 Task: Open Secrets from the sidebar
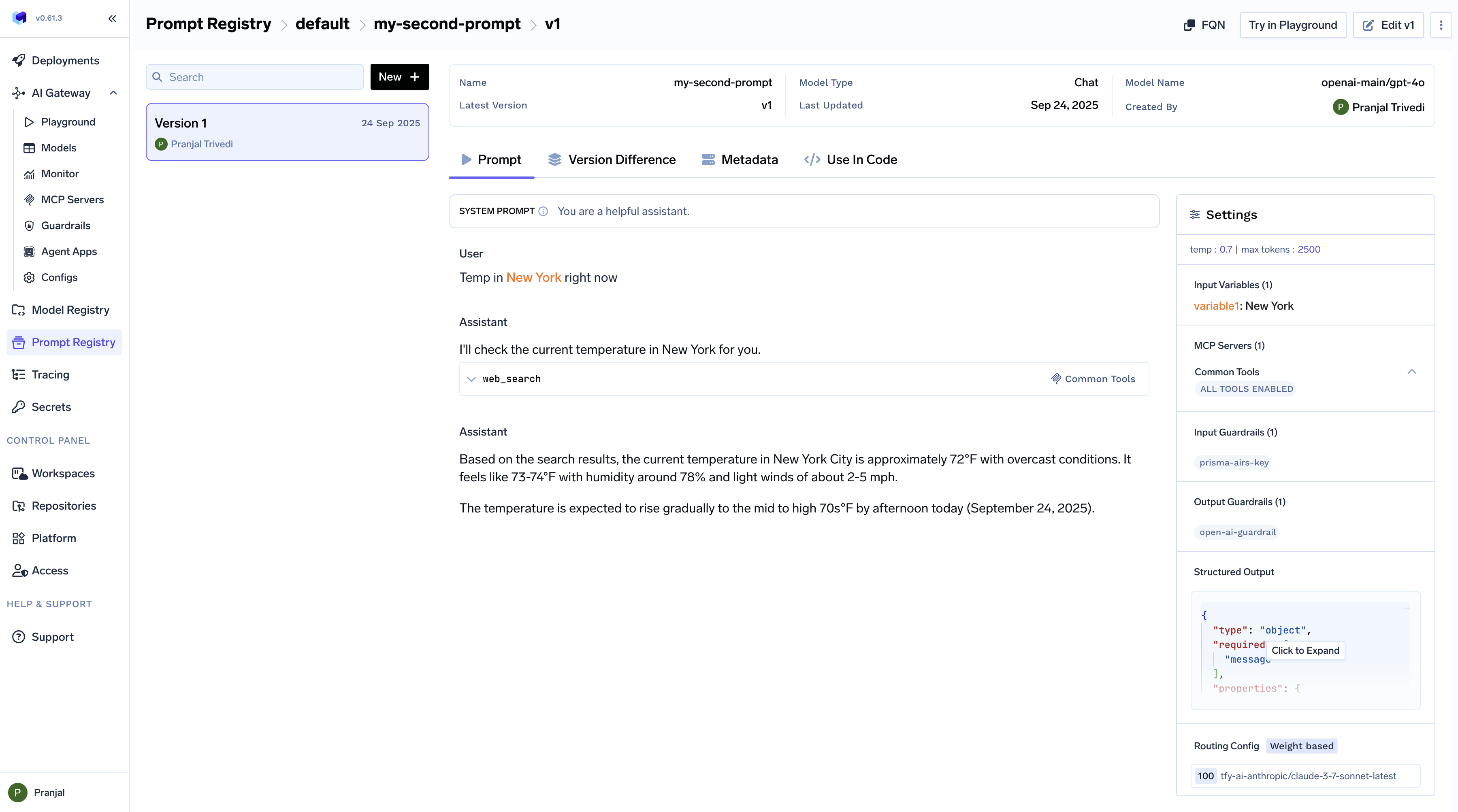tap(51, 407)
